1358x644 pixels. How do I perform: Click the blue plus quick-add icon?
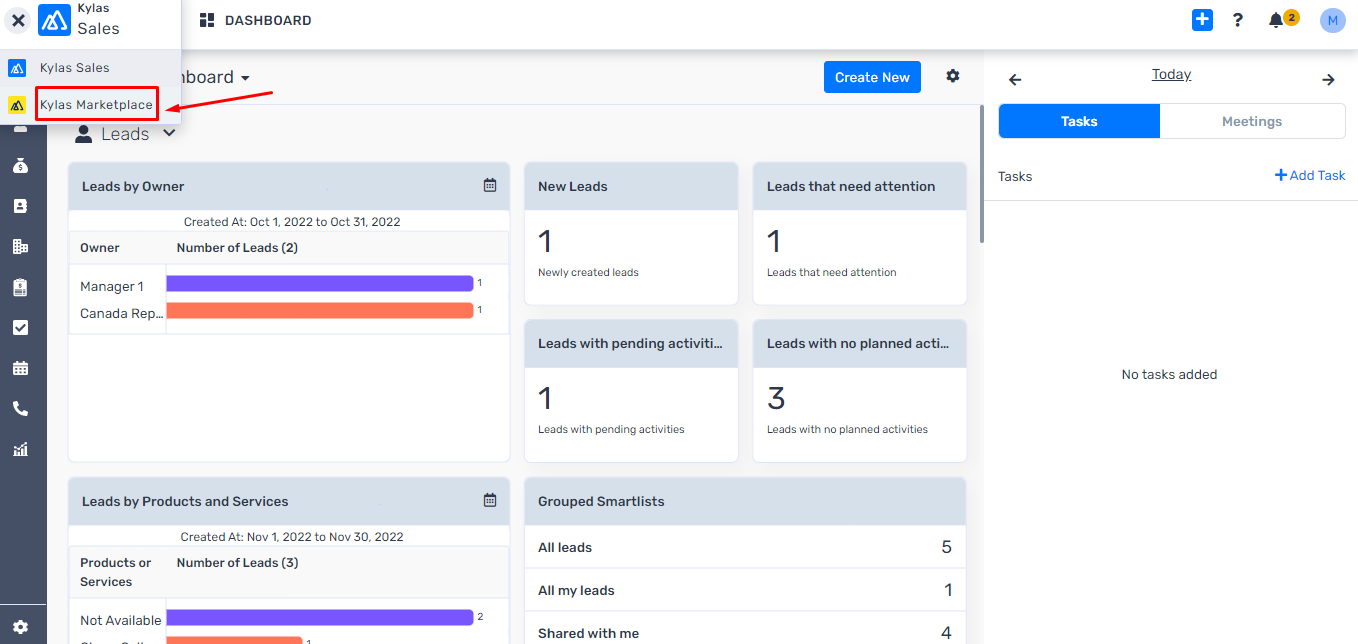click(x=1202, y=20)
